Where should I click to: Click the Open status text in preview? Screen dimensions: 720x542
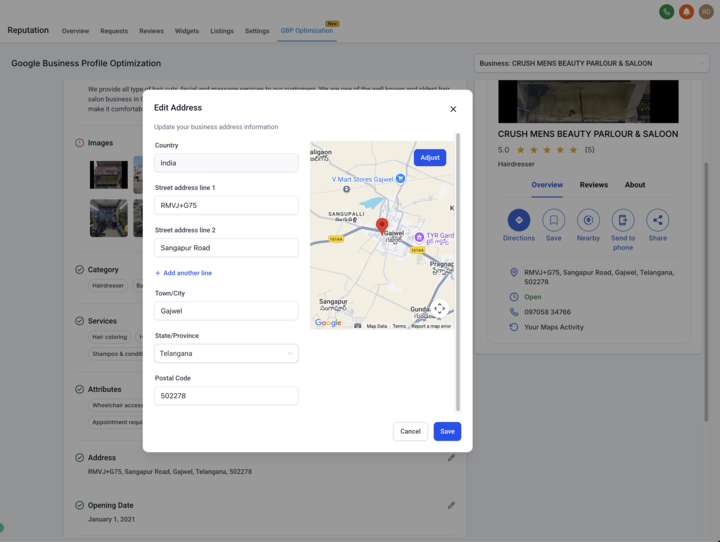[x=533, y=297]
